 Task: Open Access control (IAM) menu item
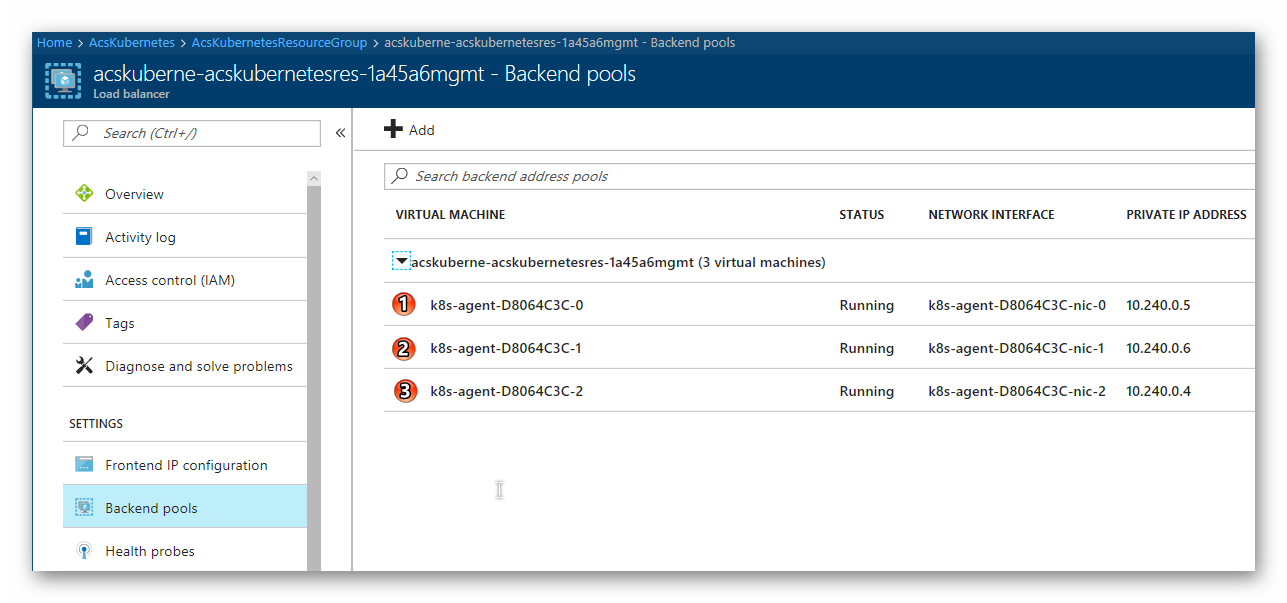(x=185, y=280)
